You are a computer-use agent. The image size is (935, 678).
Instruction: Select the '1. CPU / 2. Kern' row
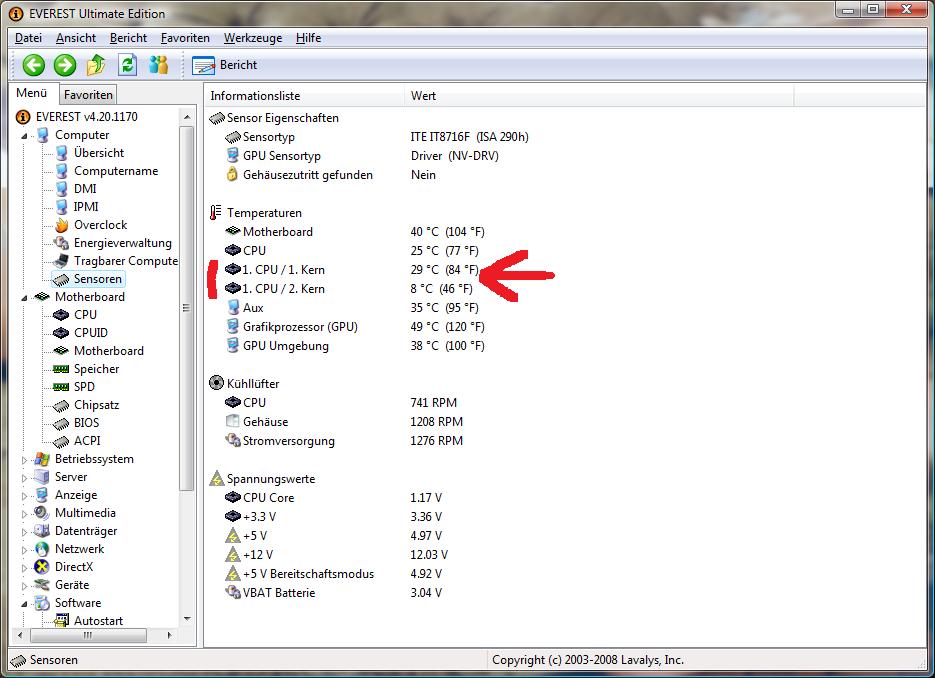coord(349,289)
